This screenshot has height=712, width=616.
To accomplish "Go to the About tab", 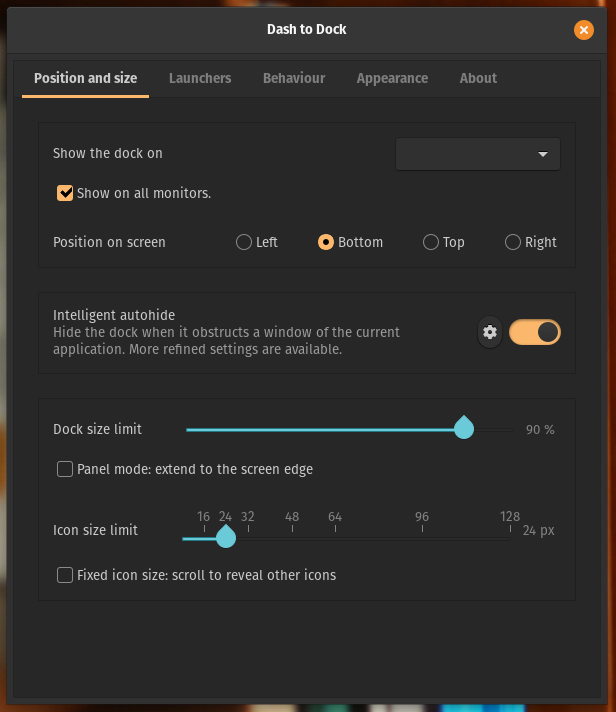I will point(478,78).
